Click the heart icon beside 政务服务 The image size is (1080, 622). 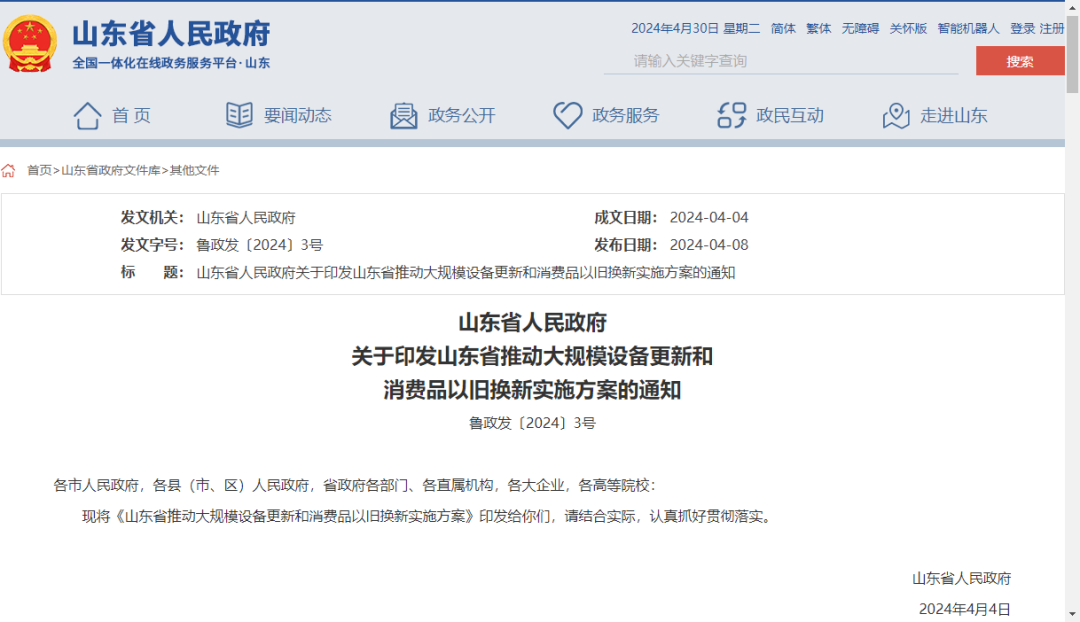tap(567, 116)
